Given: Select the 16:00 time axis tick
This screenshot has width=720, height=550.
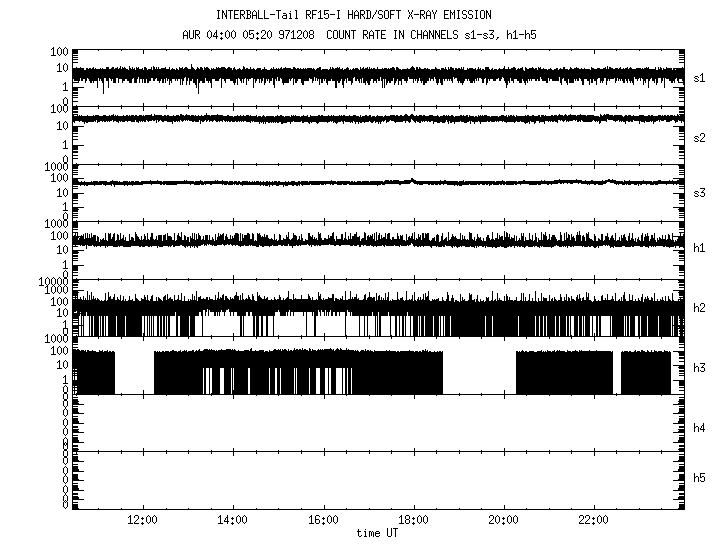Looking at the screenshot, I should pos(323,521).
